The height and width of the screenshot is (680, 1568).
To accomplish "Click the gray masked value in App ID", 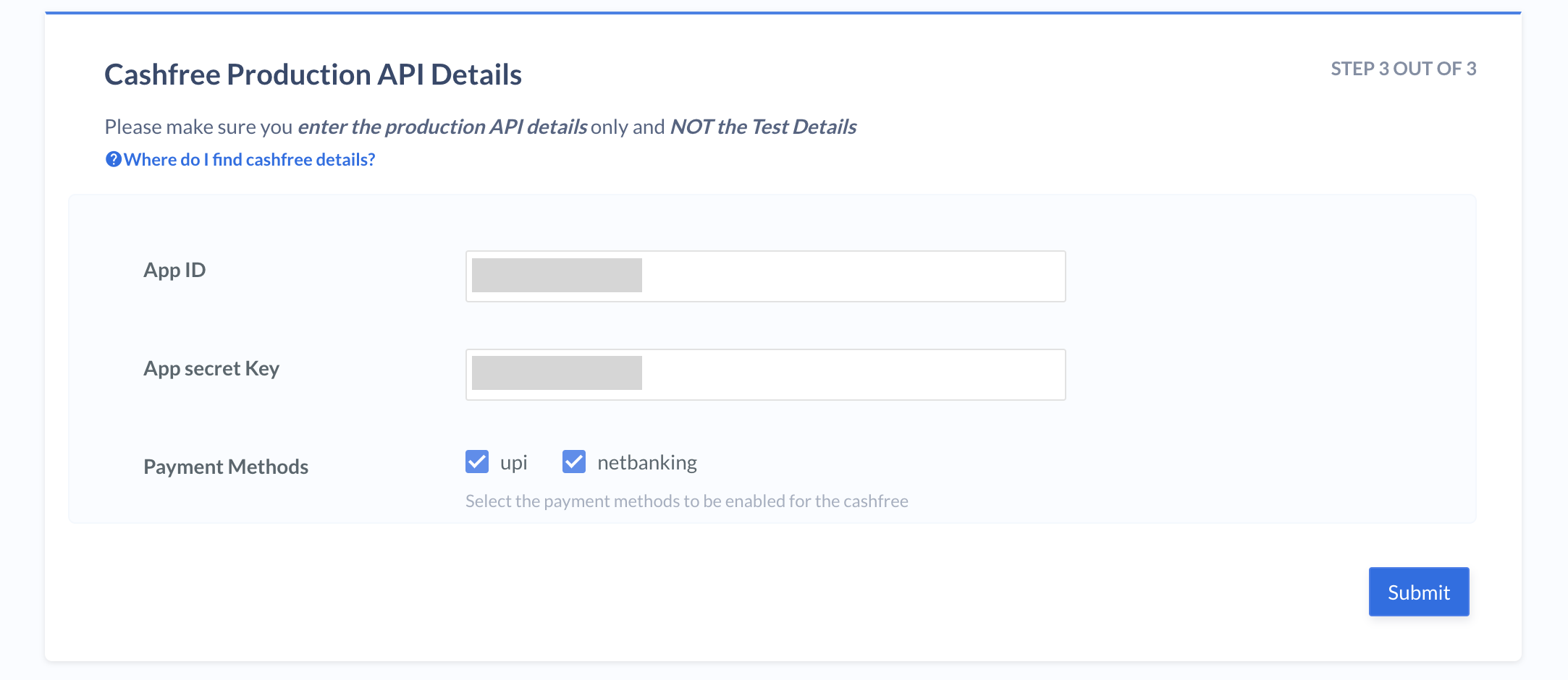I will click(557, 275).
